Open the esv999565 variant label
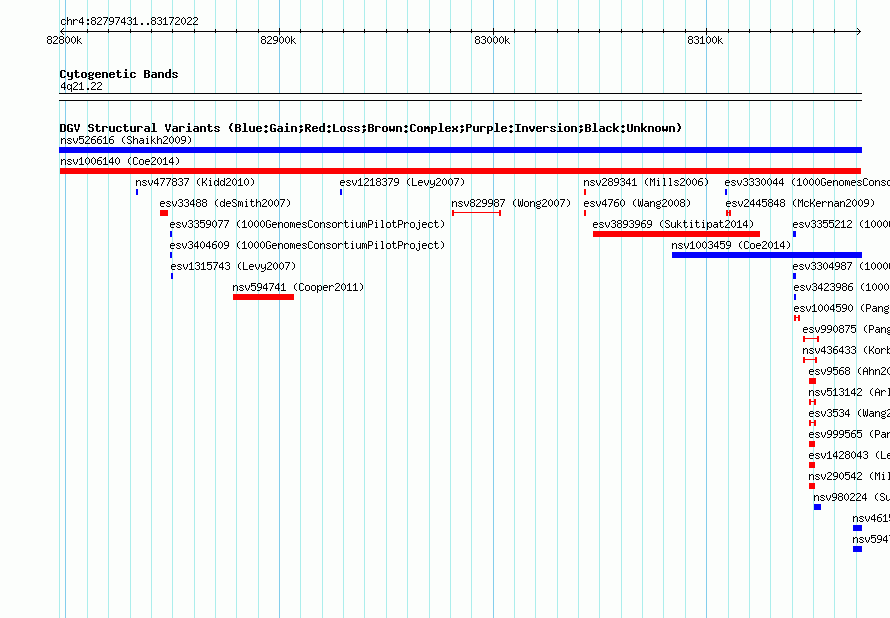This screenshot has height=618, width=890. pyautogui.click(x=849, y=434)
